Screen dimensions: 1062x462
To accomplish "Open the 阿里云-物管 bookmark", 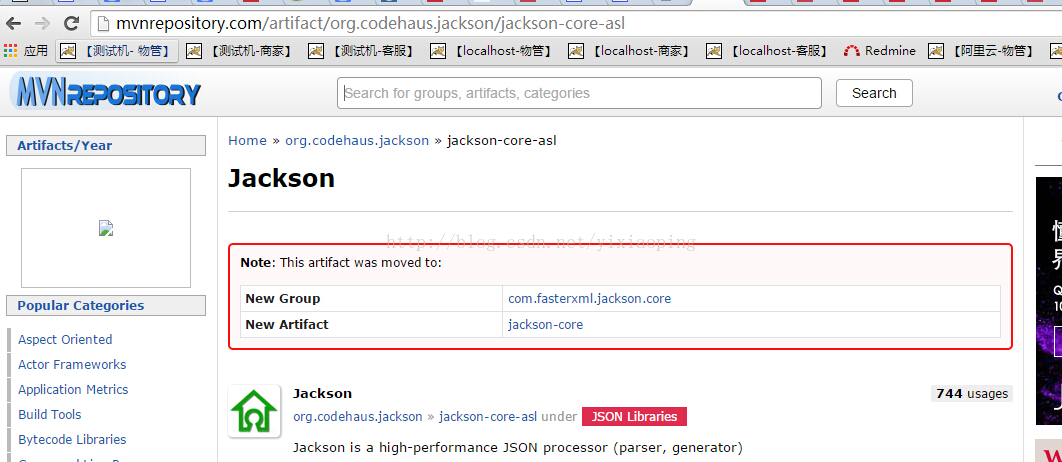I will [x=982, y=51].
